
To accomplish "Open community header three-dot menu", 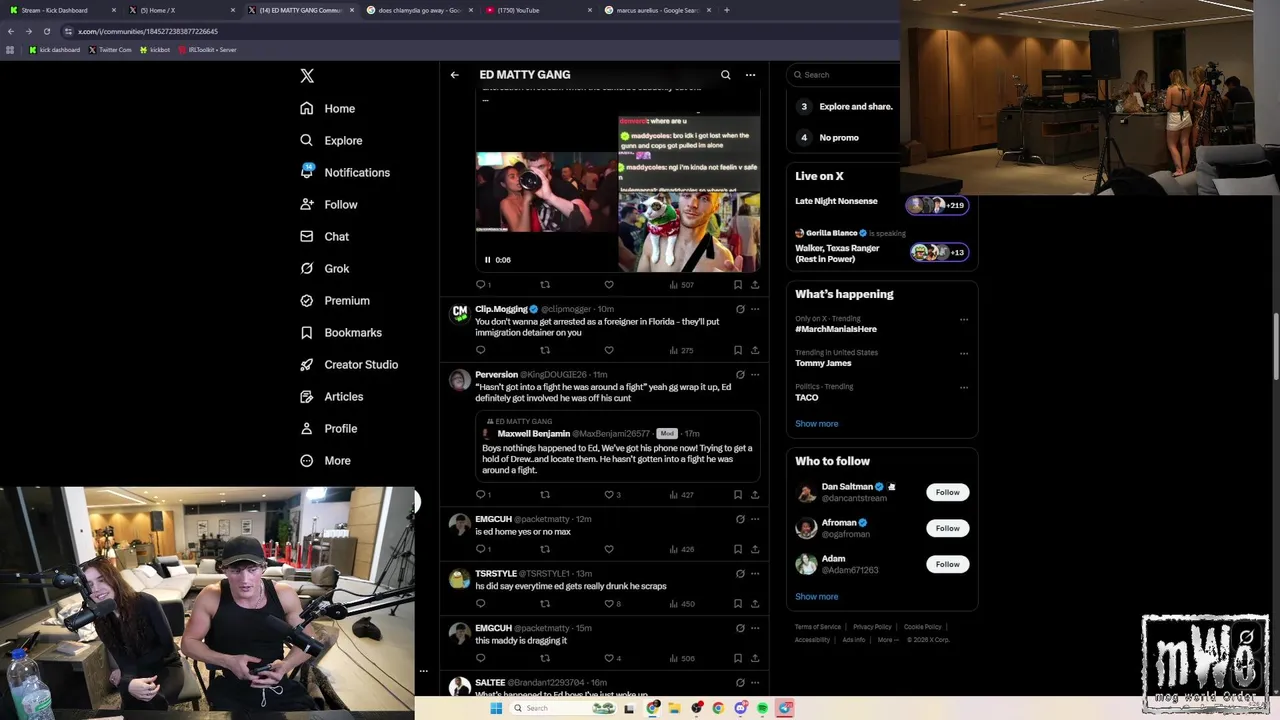I will point(750,75).
